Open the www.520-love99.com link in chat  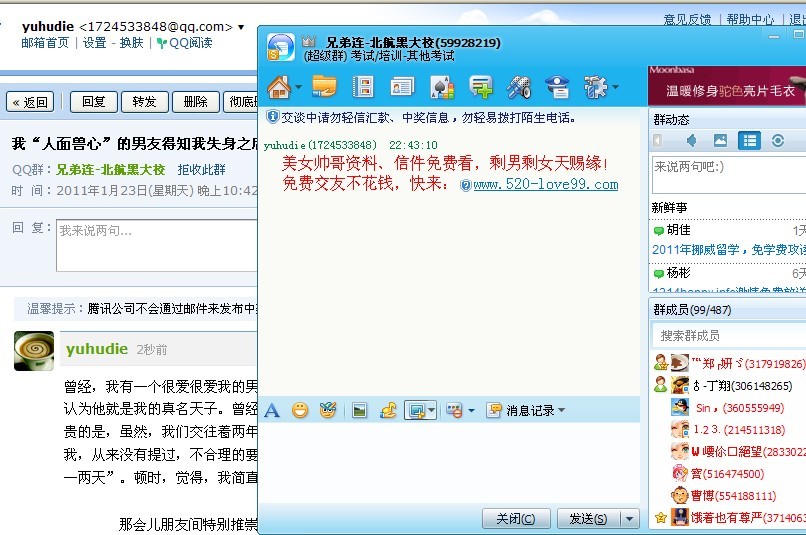pyautogui.click(x=545, y=184)
